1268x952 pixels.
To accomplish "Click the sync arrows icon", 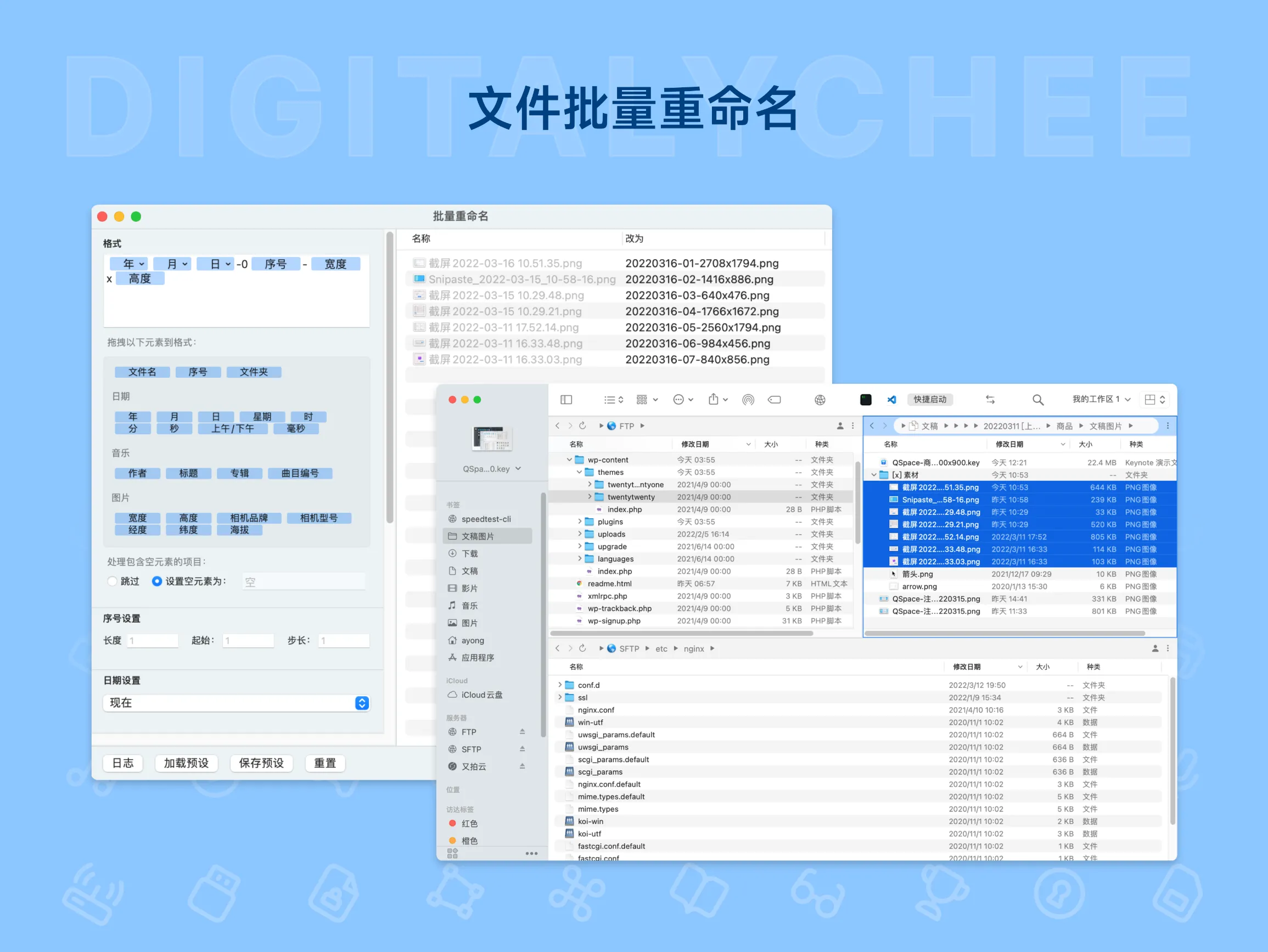I will 990,400.
